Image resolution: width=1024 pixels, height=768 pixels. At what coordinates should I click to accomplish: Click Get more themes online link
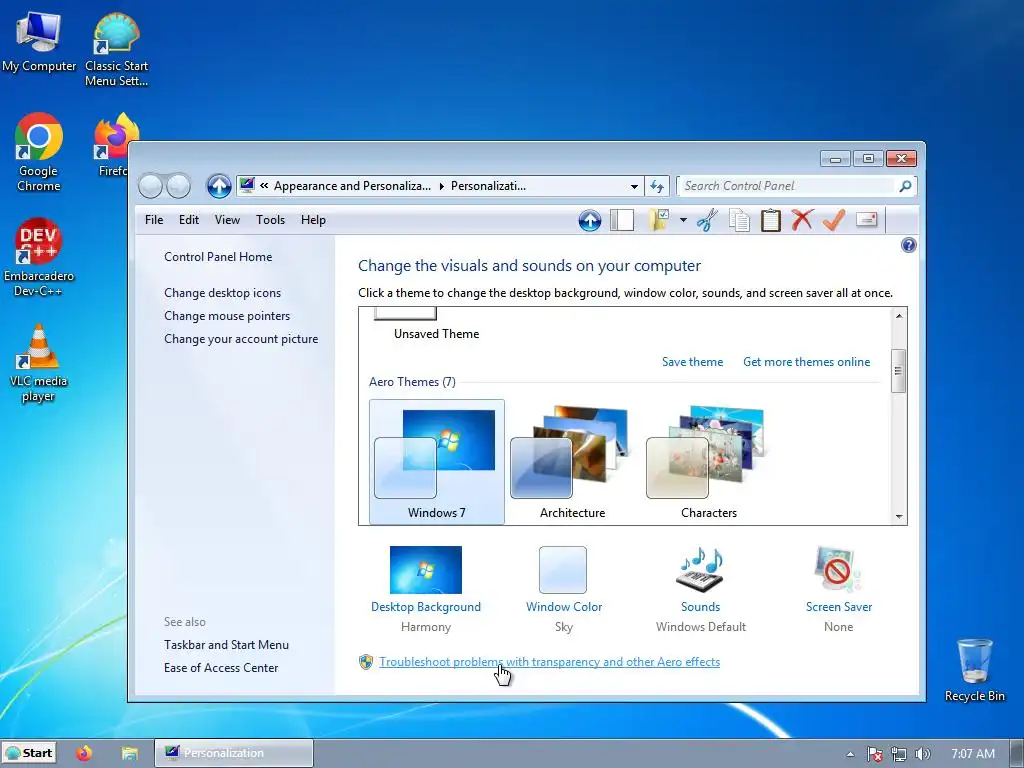tap(807, 362)
